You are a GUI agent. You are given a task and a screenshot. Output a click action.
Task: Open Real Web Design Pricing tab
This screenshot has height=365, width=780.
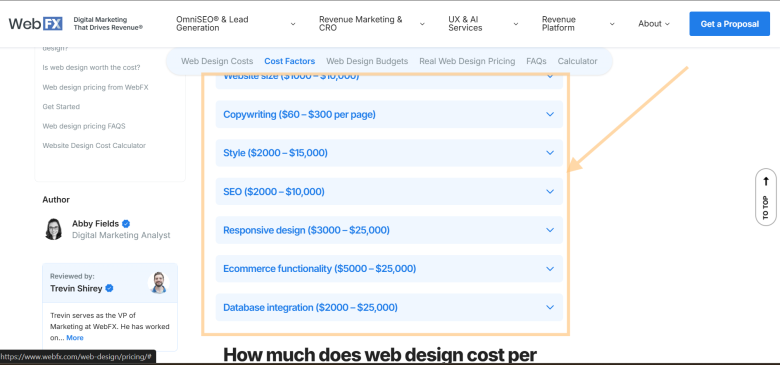pos(467,61)
